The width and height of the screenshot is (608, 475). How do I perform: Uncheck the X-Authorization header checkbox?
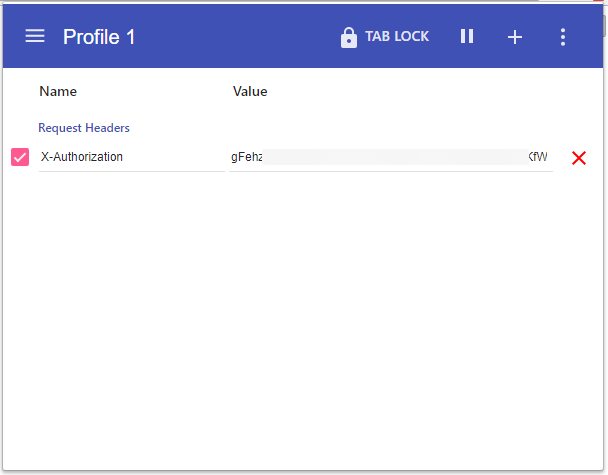coord(20,157)
